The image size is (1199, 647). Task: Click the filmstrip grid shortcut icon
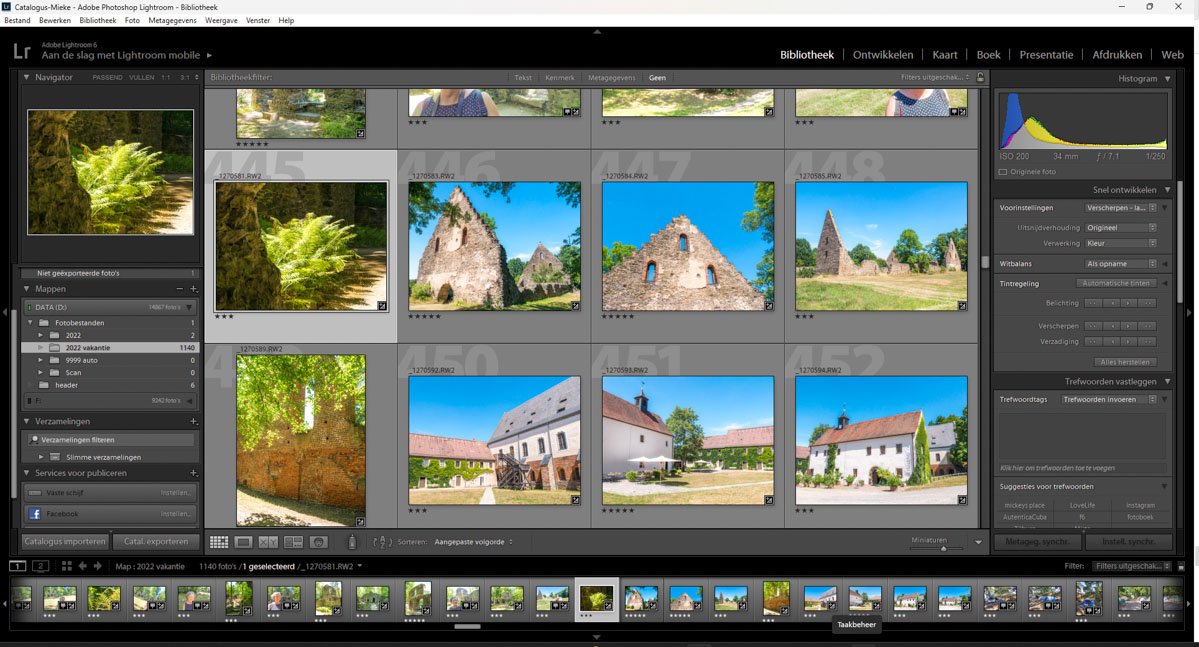point(67,566)
